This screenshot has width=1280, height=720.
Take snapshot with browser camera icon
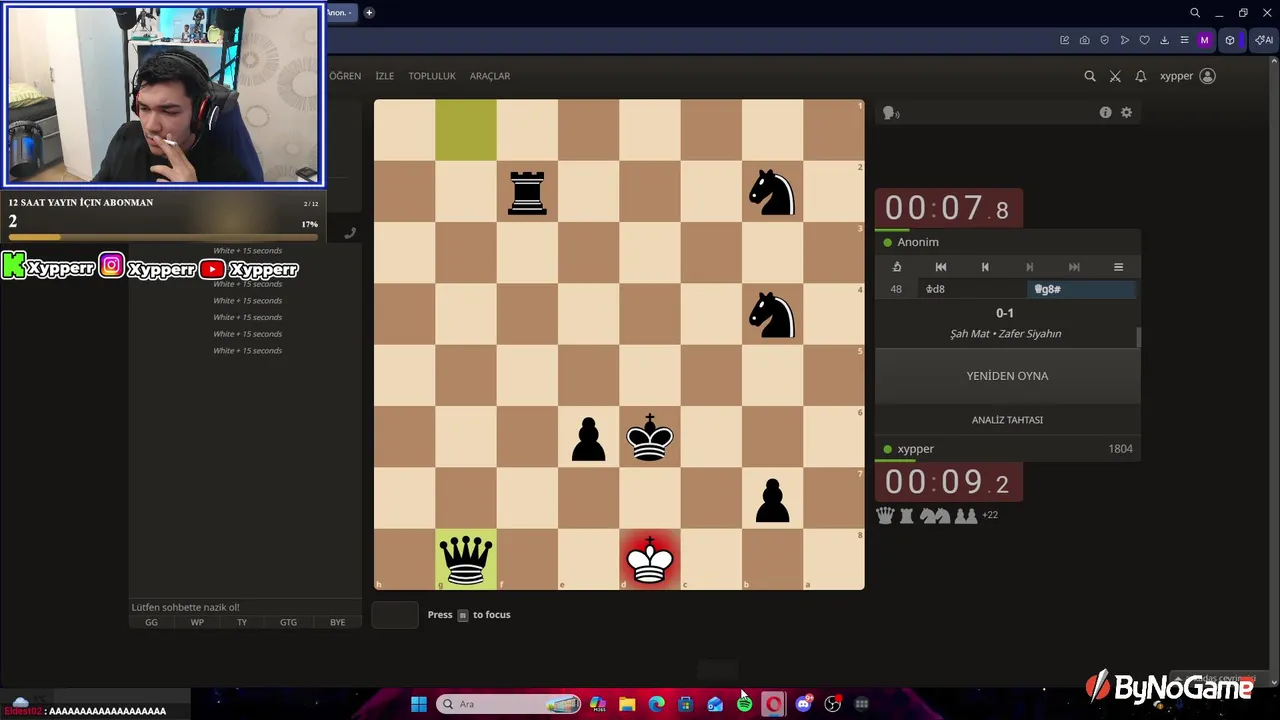[1085, 40]
